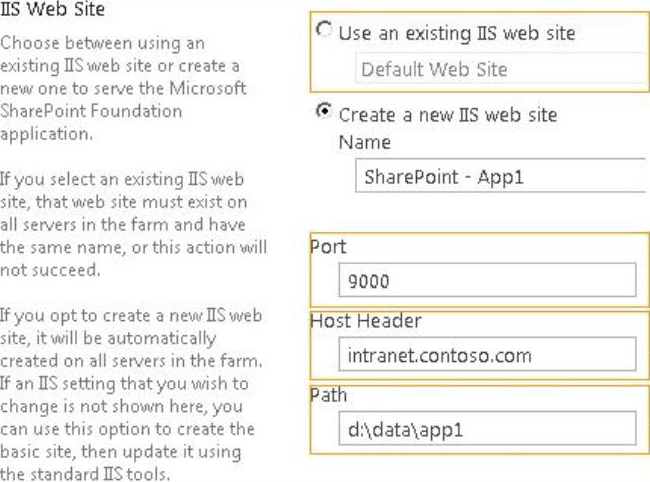Open the Default Web Site dropdown
650x482 pixels.
tap(502, 68)
